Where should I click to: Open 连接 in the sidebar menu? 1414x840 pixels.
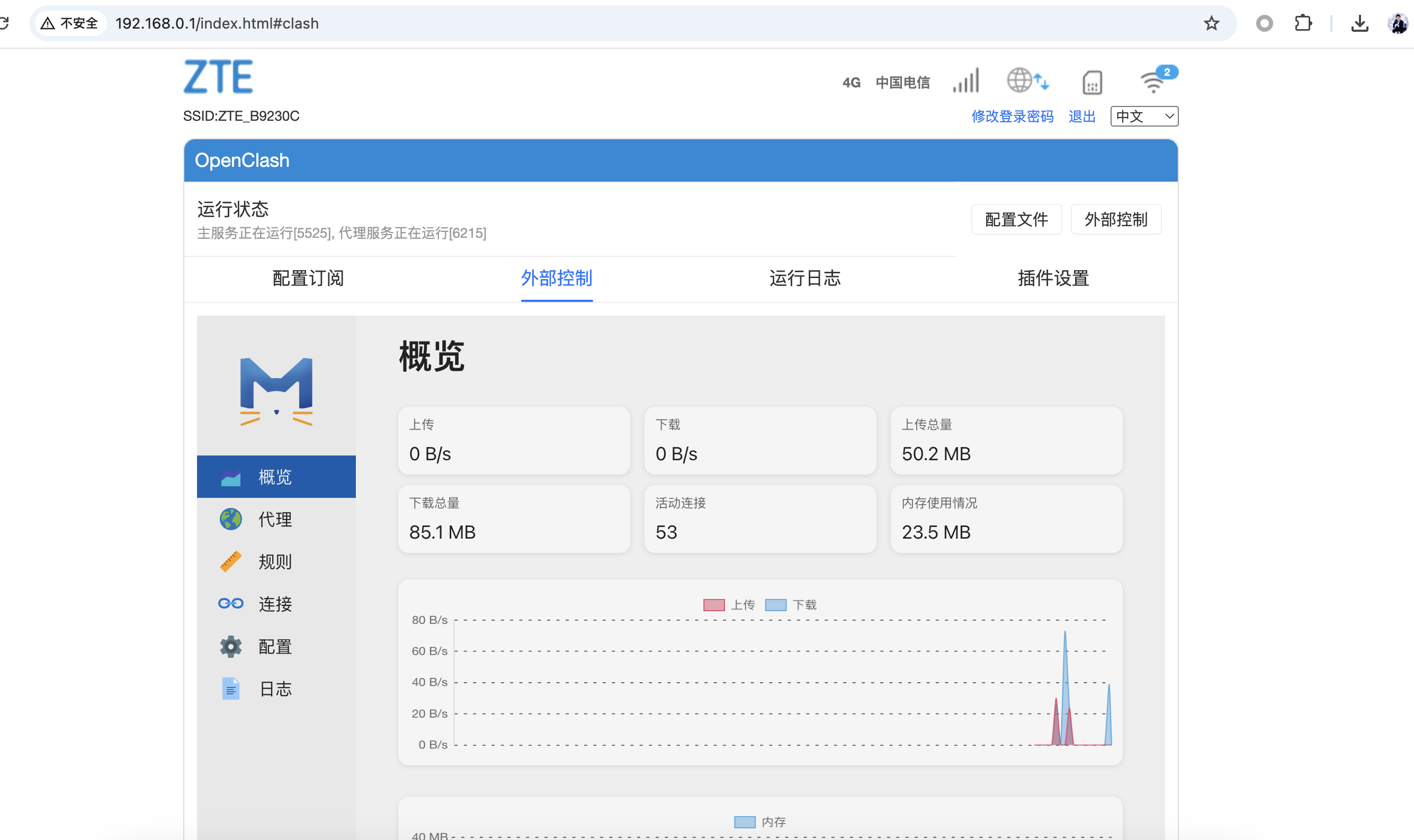(276, 604)
